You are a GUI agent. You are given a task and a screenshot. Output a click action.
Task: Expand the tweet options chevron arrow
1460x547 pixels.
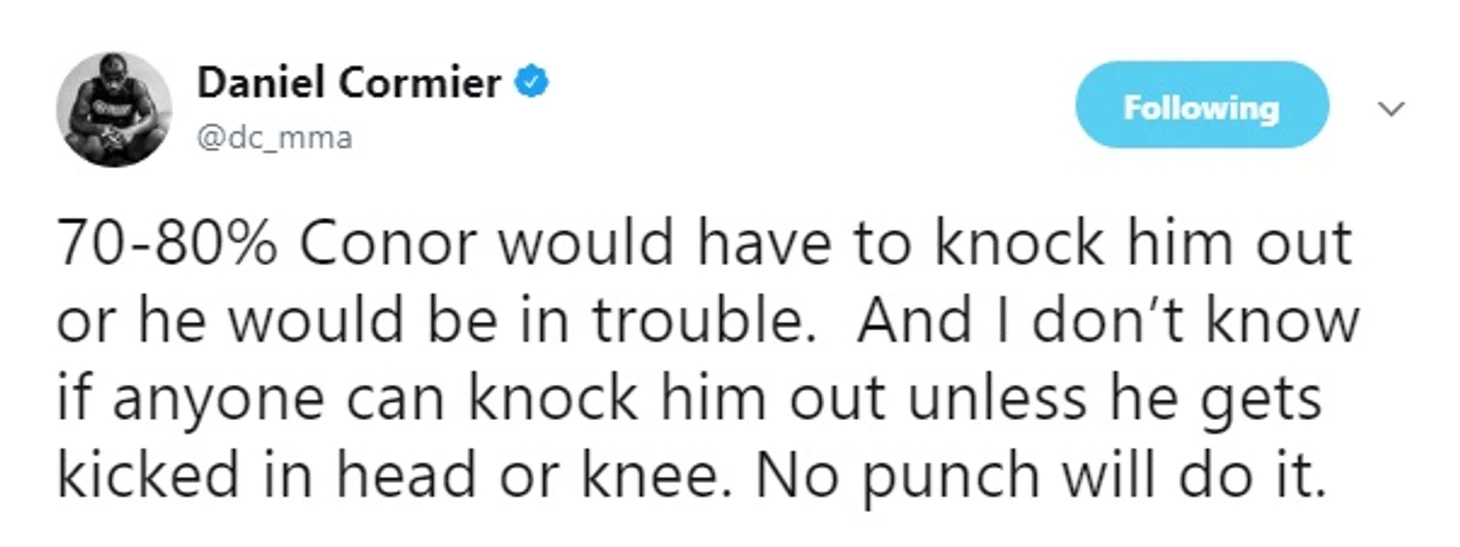[x=1391, y=108]
